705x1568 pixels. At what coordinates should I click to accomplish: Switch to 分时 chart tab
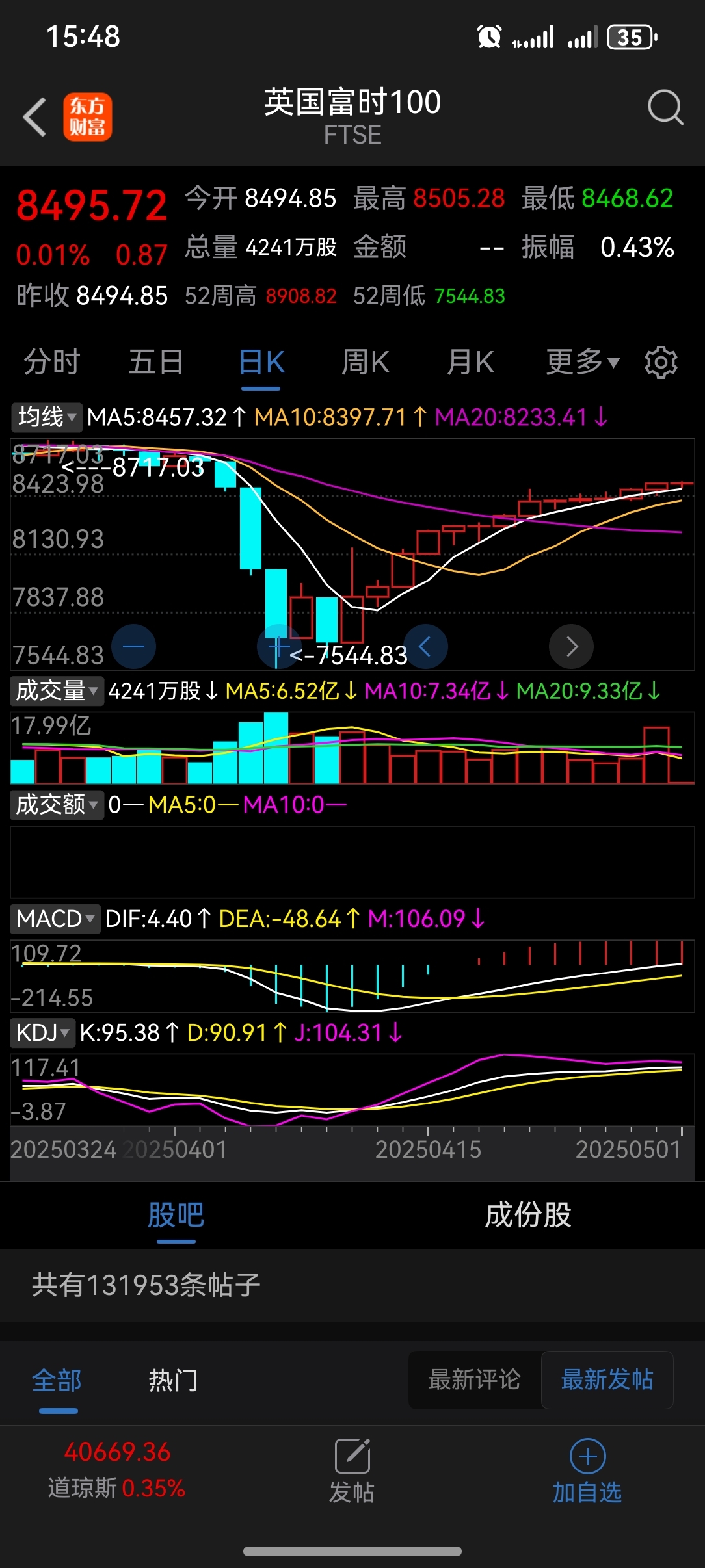pos(52,362)
